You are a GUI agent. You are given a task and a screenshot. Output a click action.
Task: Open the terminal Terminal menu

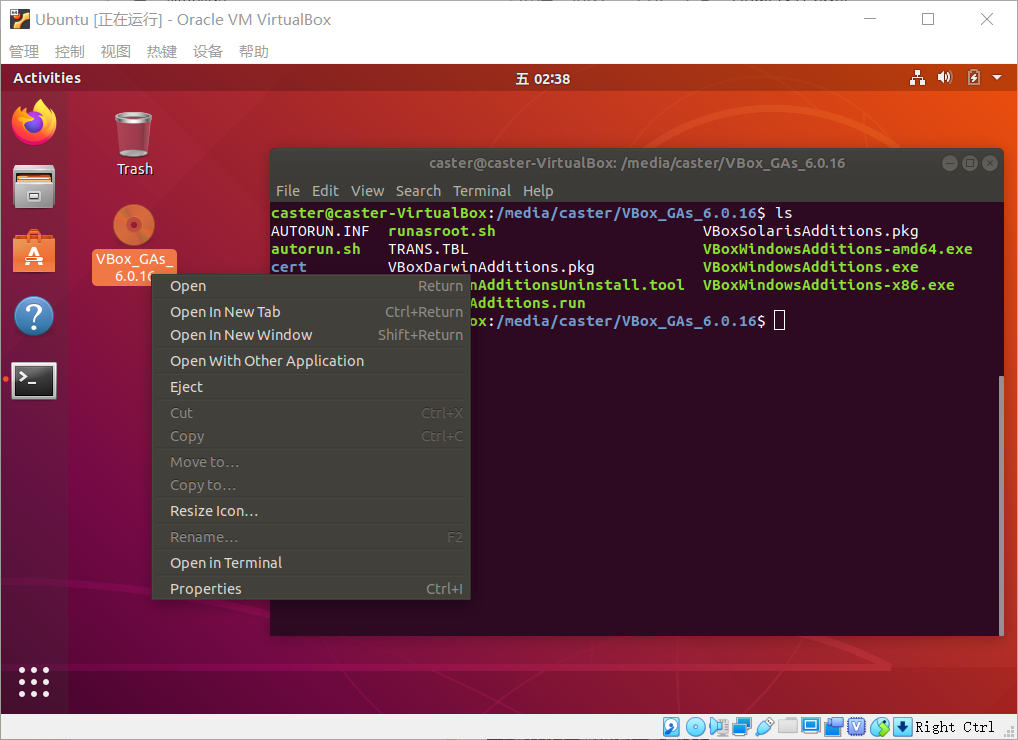[482, 191]
